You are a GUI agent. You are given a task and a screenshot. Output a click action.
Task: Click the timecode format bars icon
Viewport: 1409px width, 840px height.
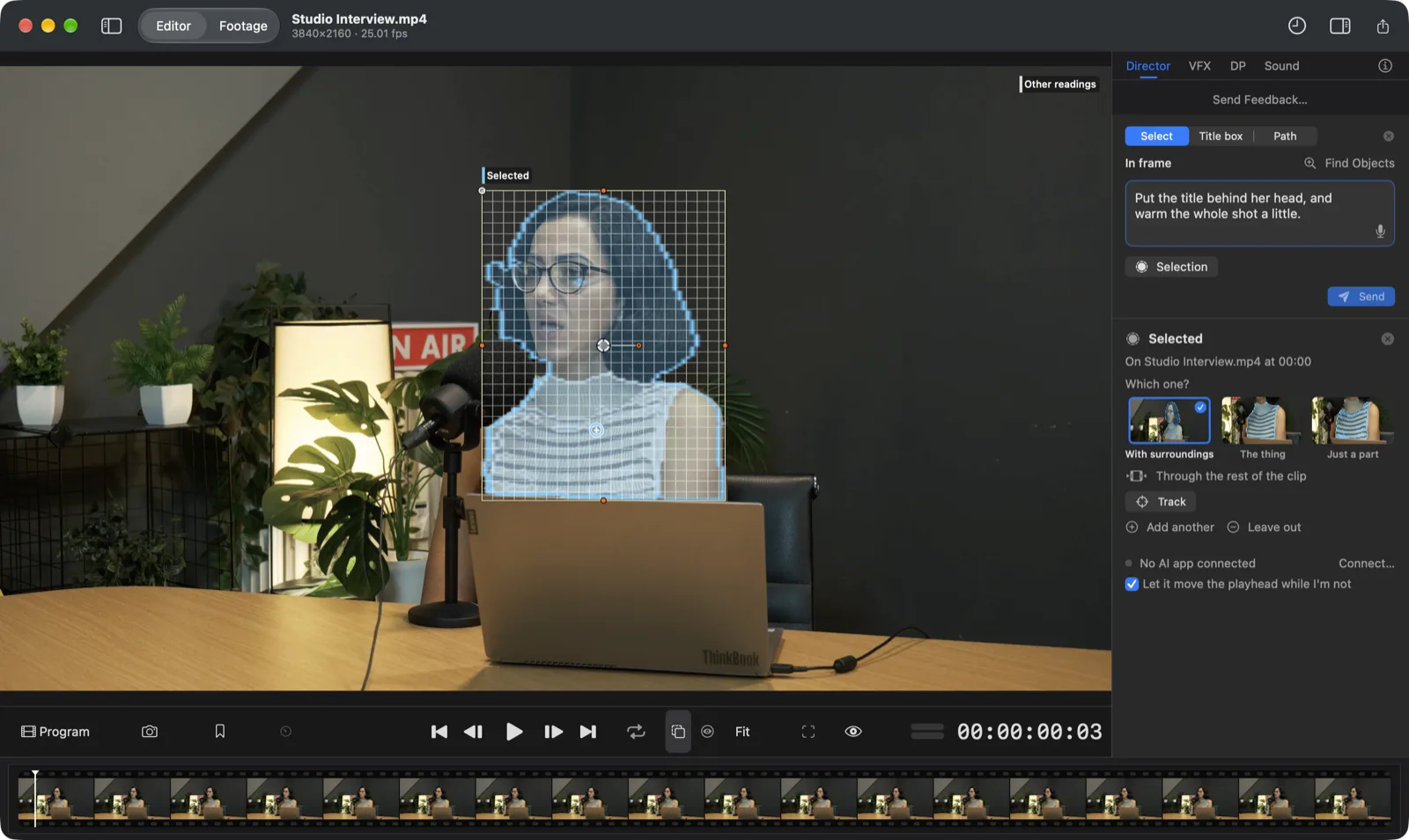point(926,732)
